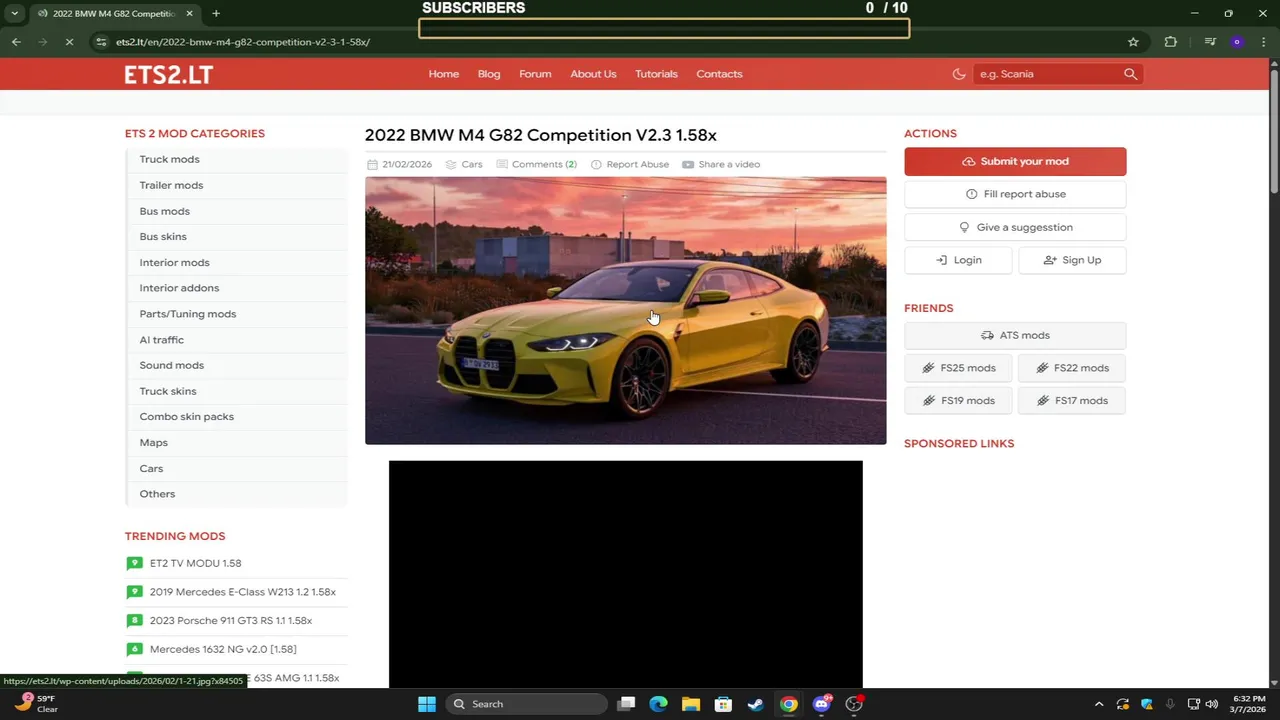This screenshot has width=1280, height=720.
Task: Open 2019 Mercedes E-Class W213 trending mod
Action: [x=242, y=592]
